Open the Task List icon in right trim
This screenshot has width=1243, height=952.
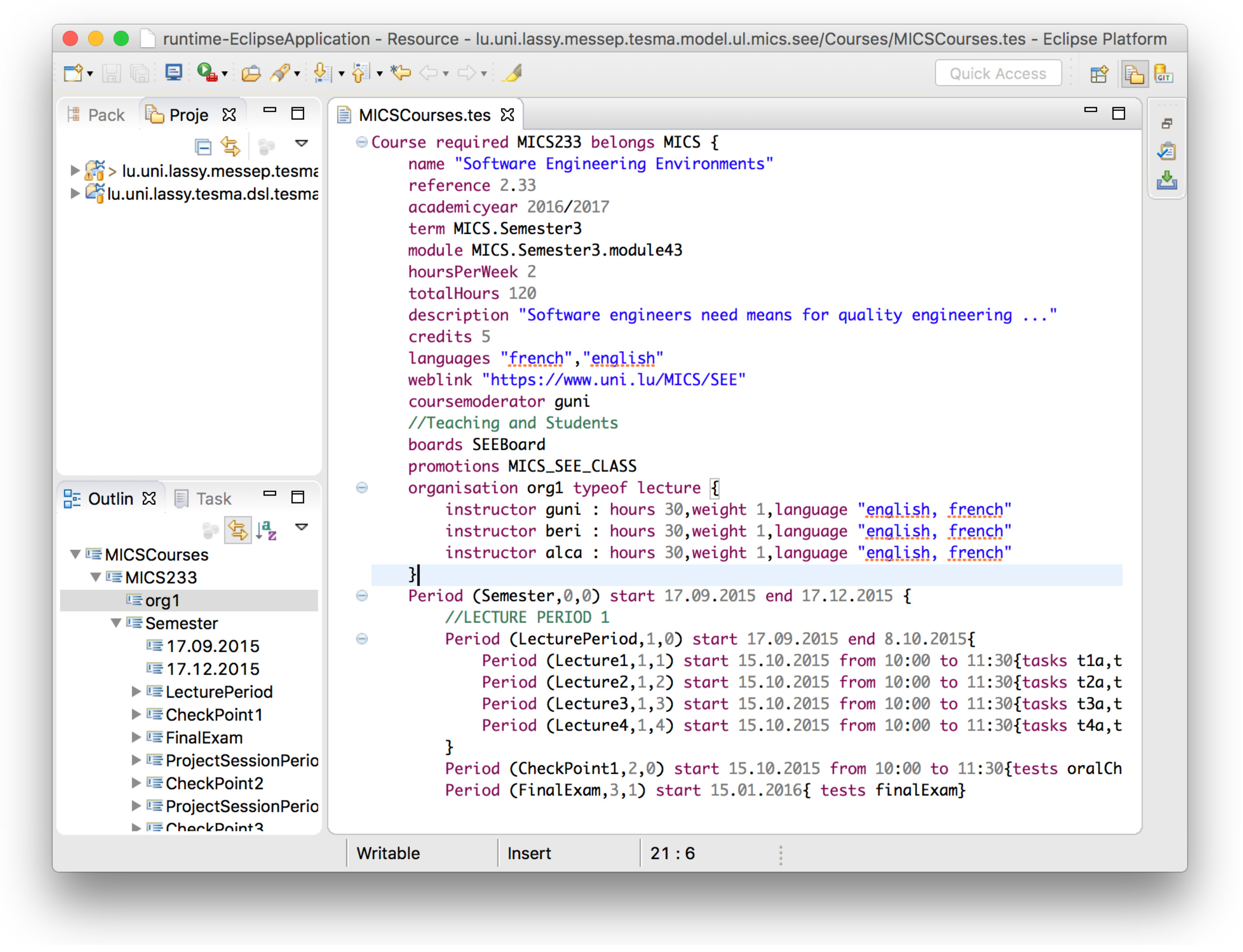click(1166, 151)
